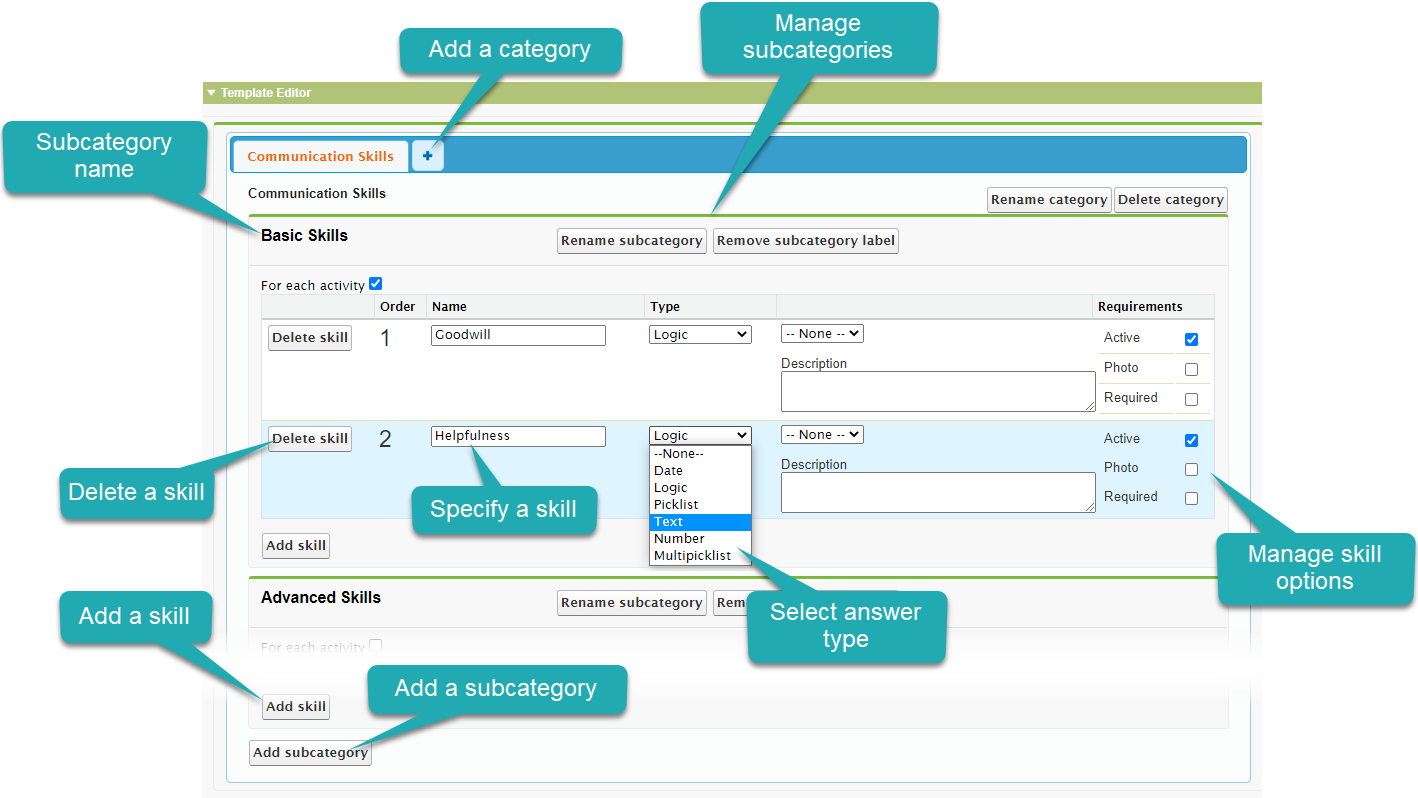Click the Helpfulness name input field

click(x=518, y=436)
